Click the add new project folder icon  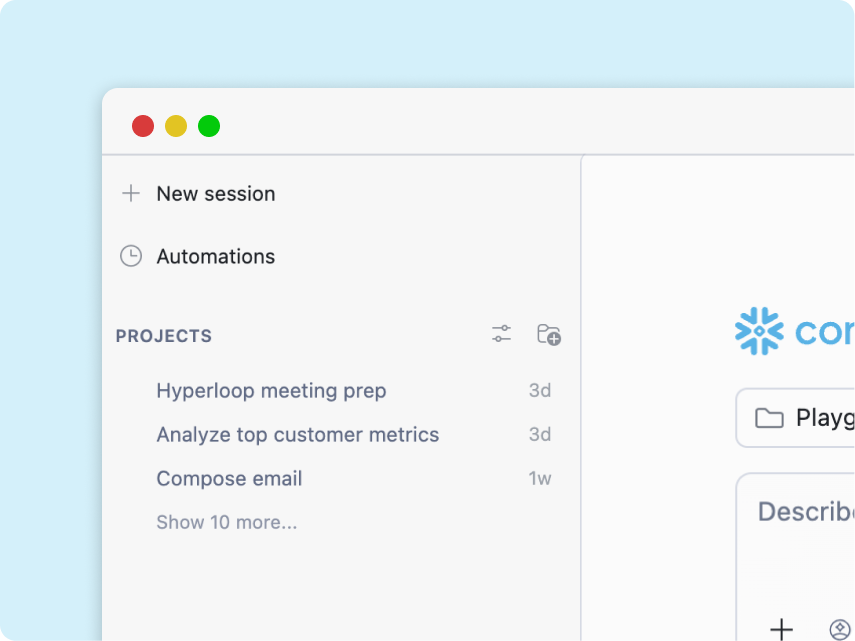549,334
